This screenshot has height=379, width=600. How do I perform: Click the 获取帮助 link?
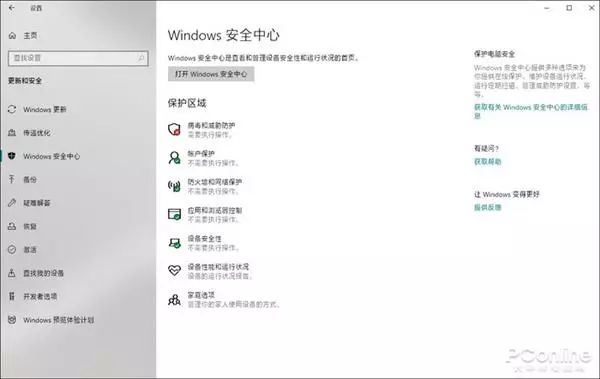(x=488, y=162)
